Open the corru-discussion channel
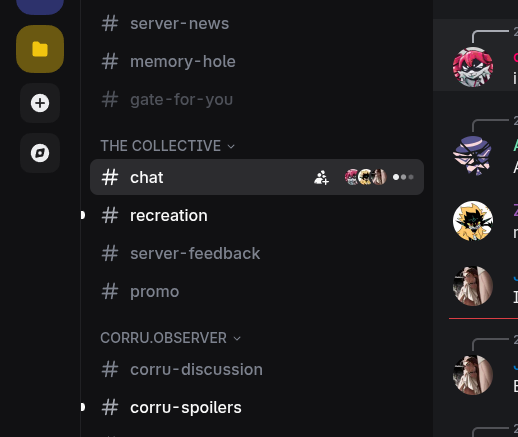 point(257,369)
